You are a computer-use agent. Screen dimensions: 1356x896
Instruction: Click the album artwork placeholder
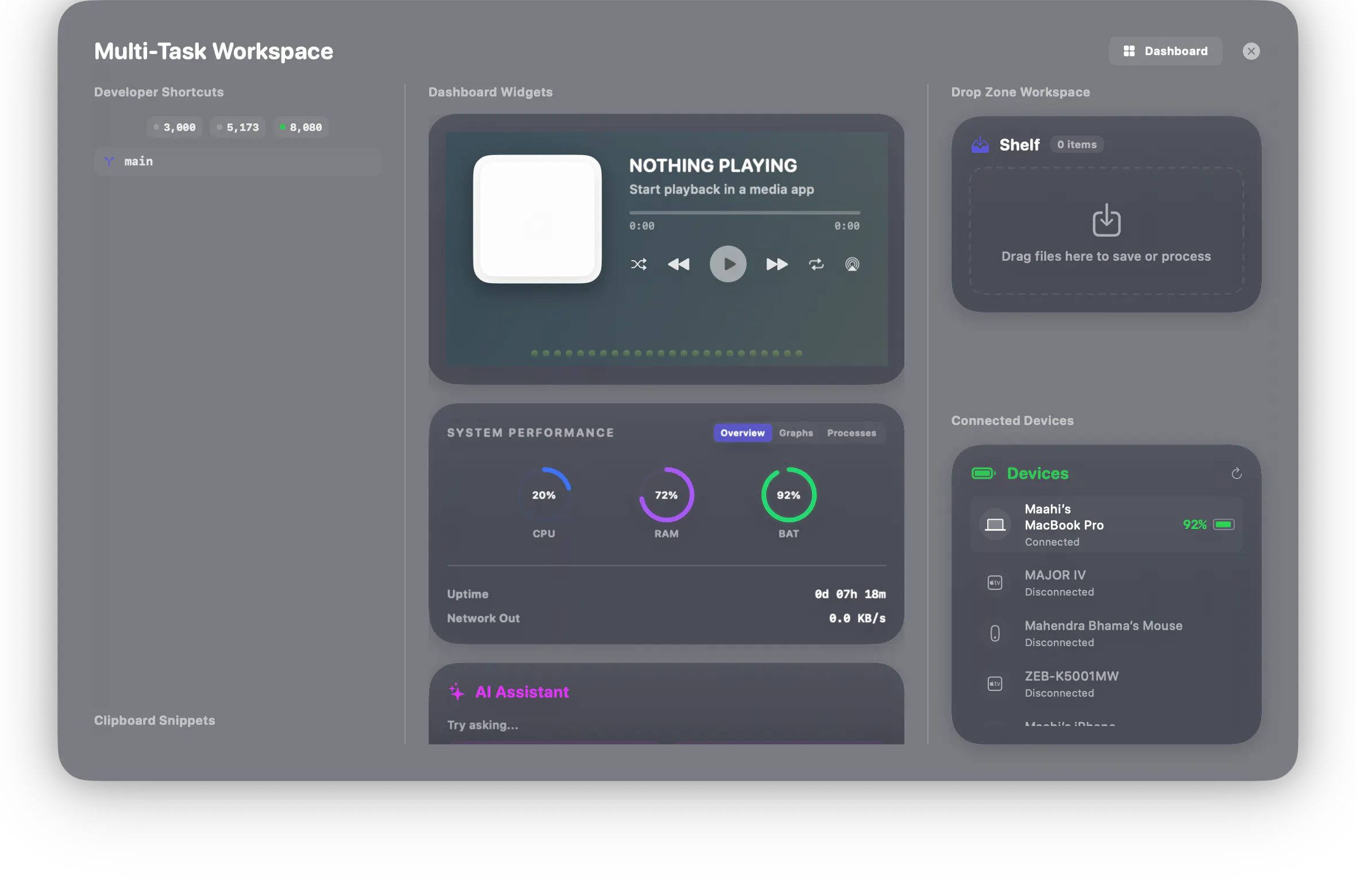(537, 219)
